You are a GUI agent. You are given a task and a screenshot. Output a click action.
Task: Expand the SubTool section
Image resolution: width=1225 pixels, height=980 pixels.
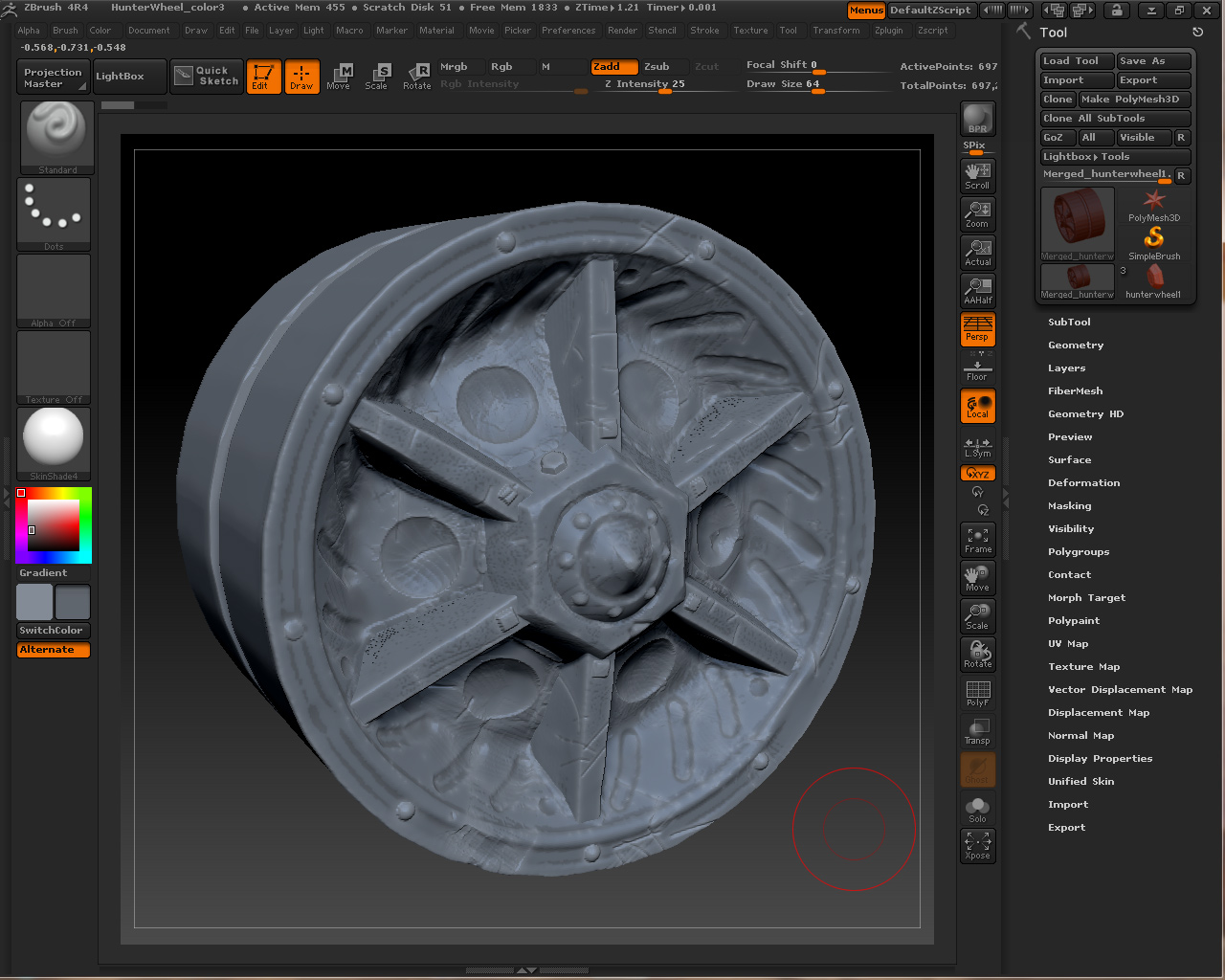(1069, 323)
